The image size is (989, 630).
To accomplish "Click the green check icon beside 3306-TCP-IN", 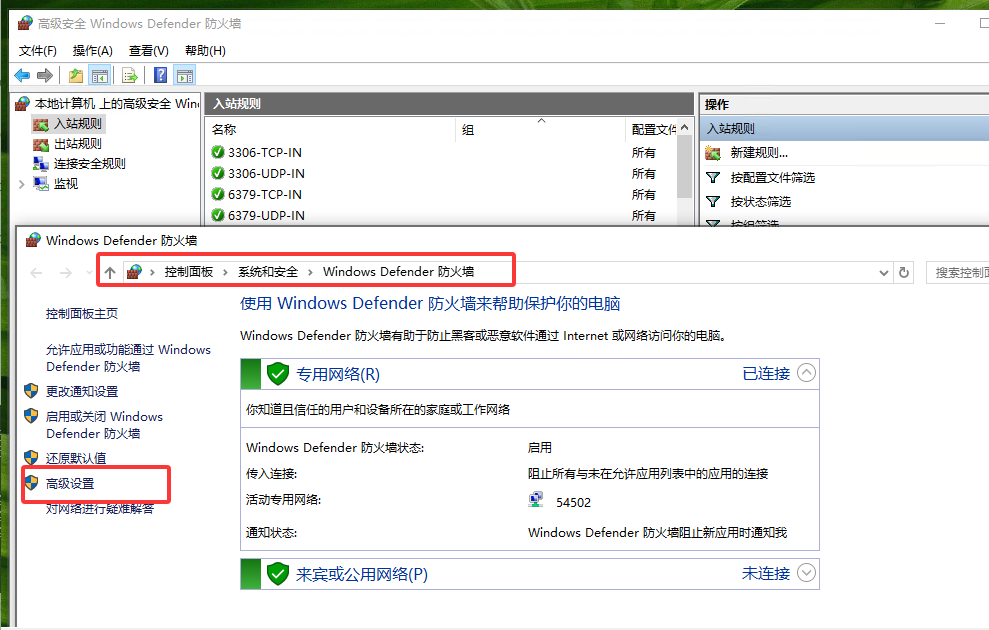I will (x=218, y=152).
